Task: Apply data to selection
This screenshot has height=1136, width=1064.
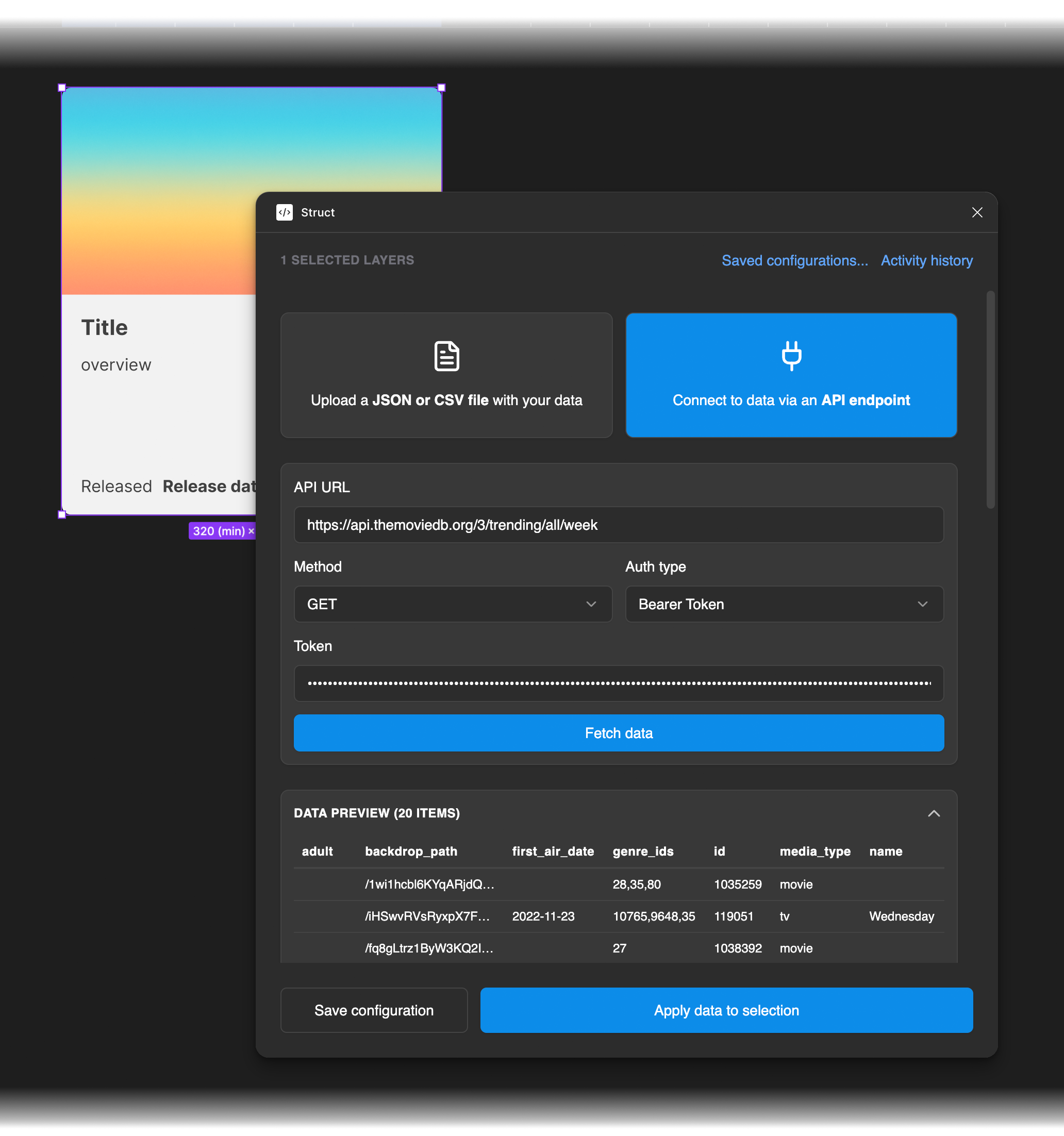Action: 726,1010
